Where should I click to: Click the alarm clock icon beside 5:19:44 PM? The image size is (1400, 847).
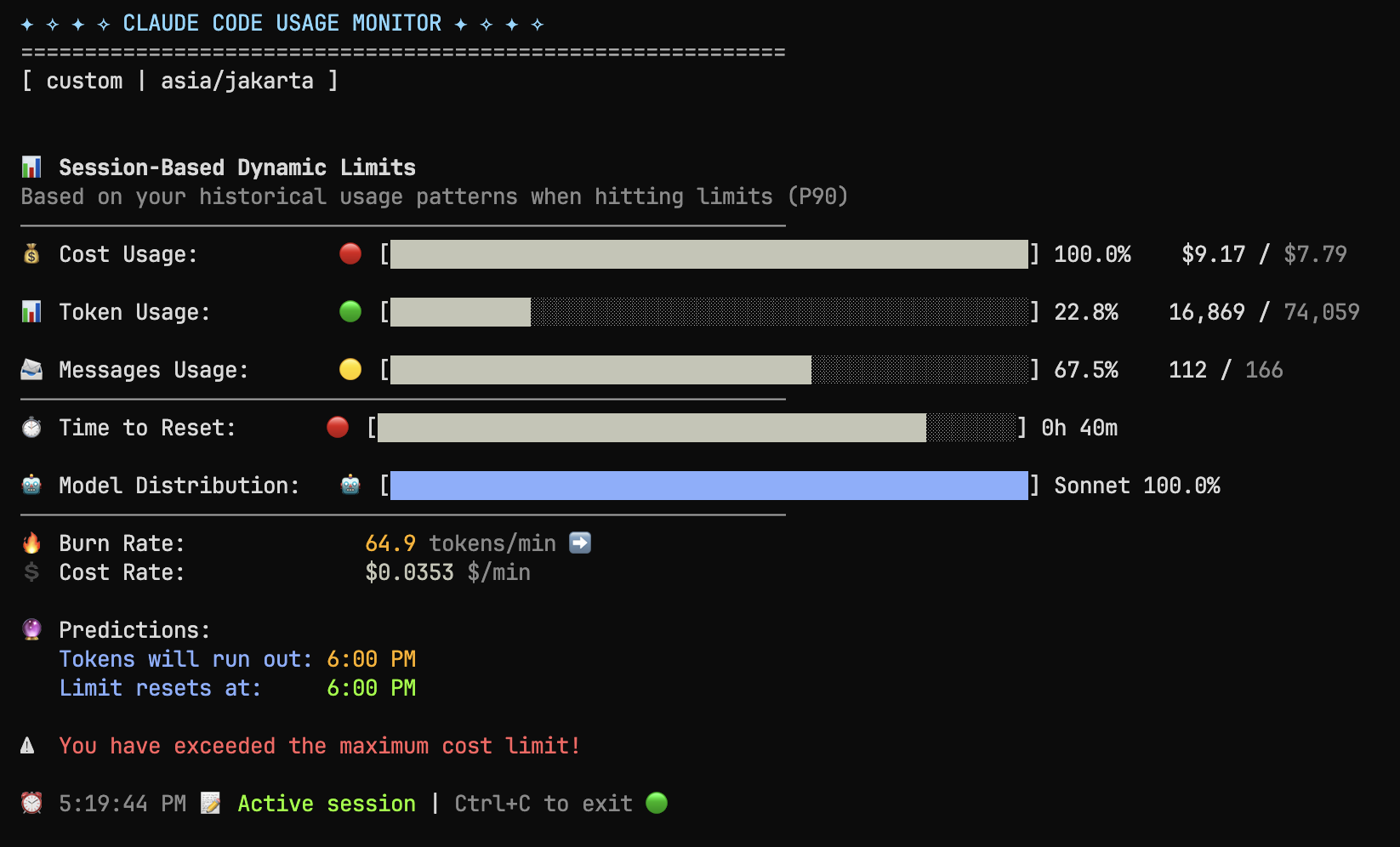[x=31, y=803]
